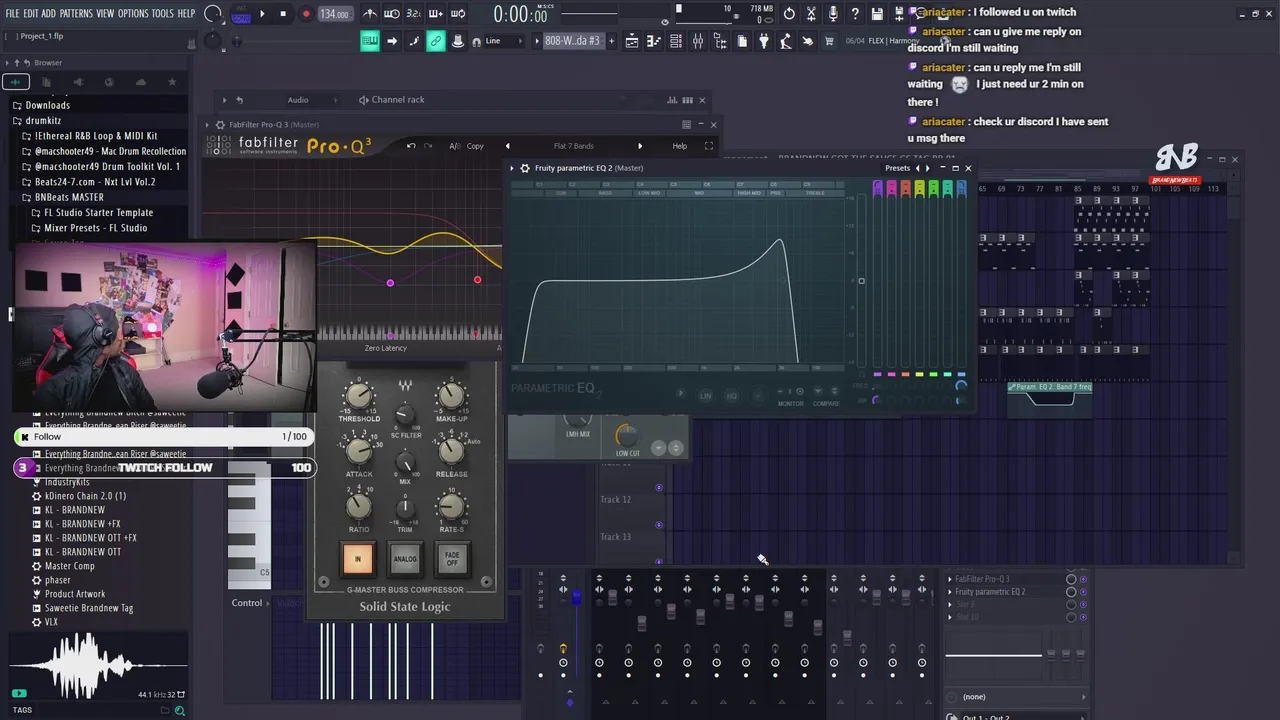
Task: Click the EQ 2 HQ button
Action: pos(731,396)
